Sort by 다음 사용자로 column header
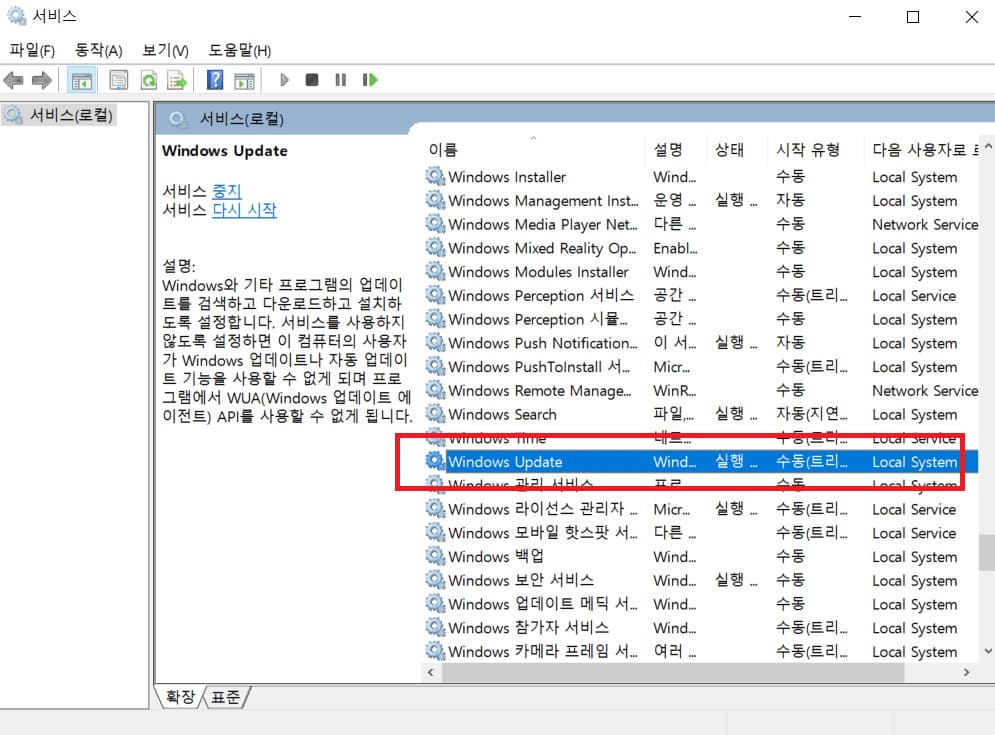Screen dimensions: 995x735 922,150
